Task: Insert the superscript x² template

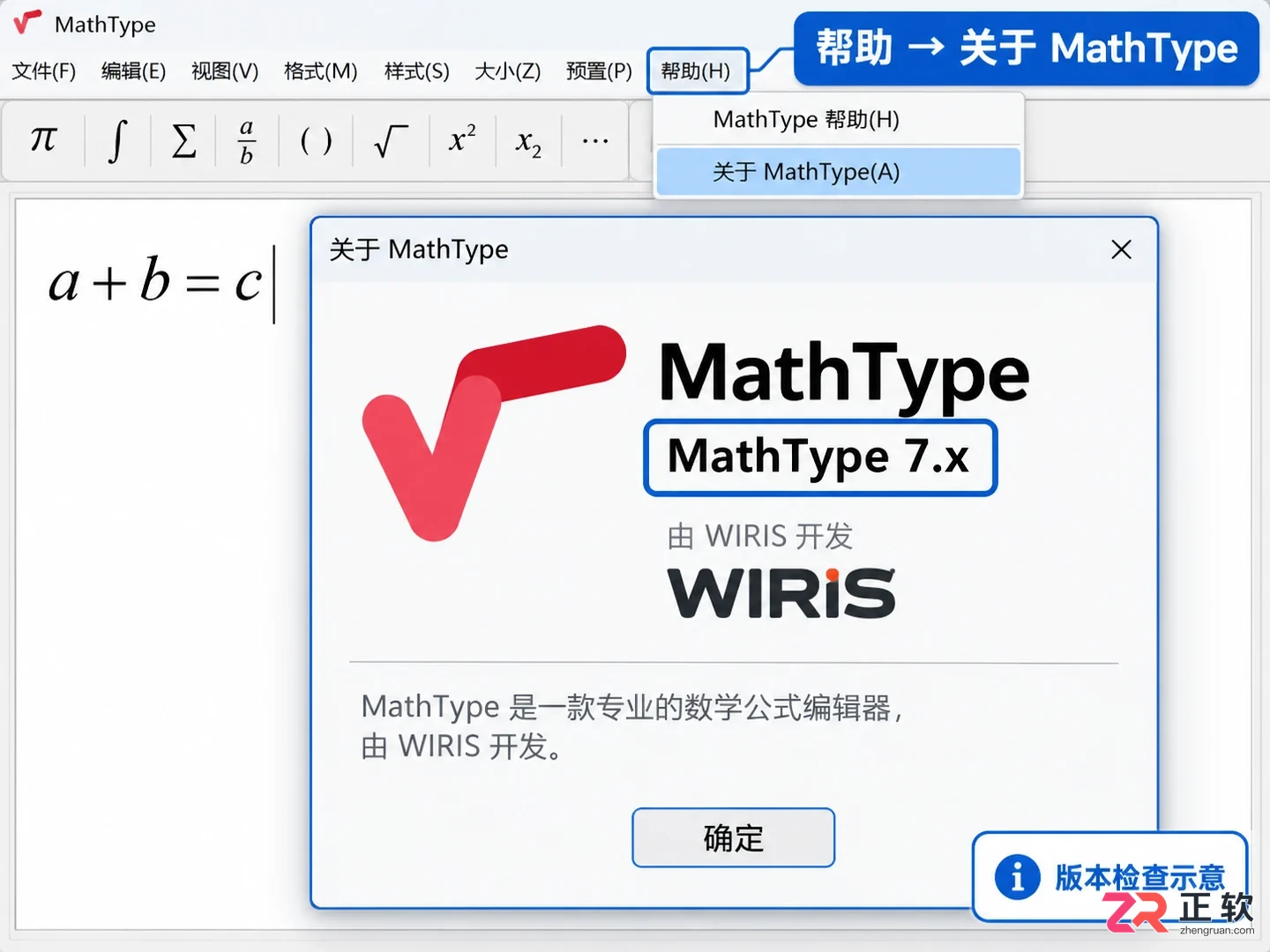Action: (x=462, y=140)
